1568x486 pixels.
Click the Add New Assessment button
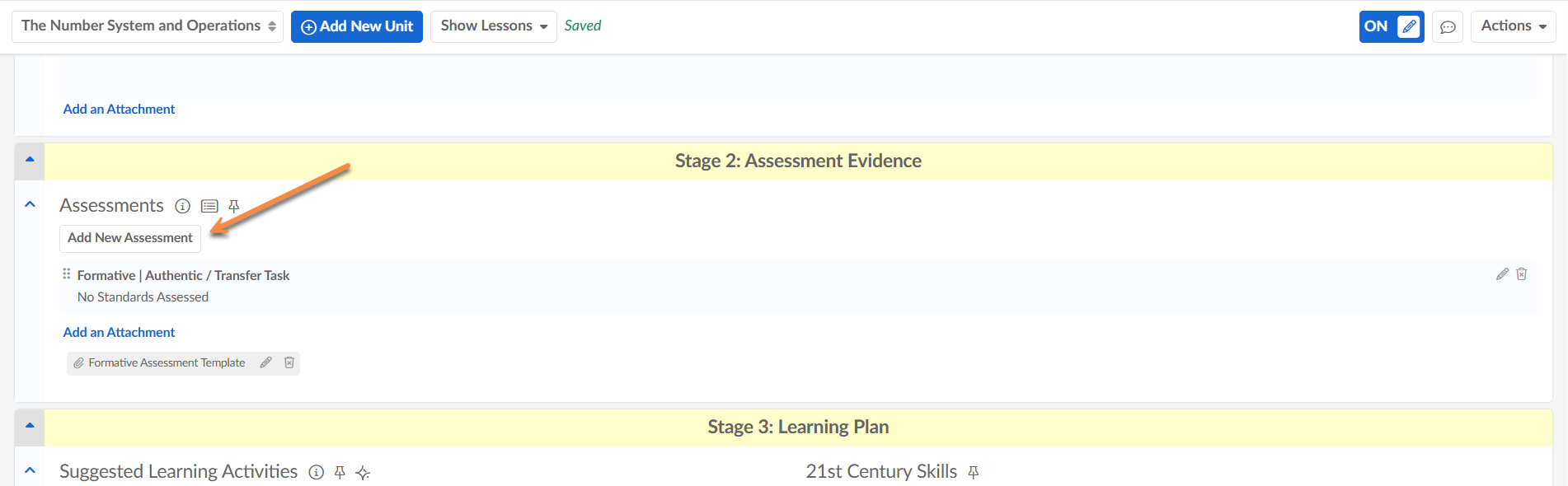tap(130, 238)
